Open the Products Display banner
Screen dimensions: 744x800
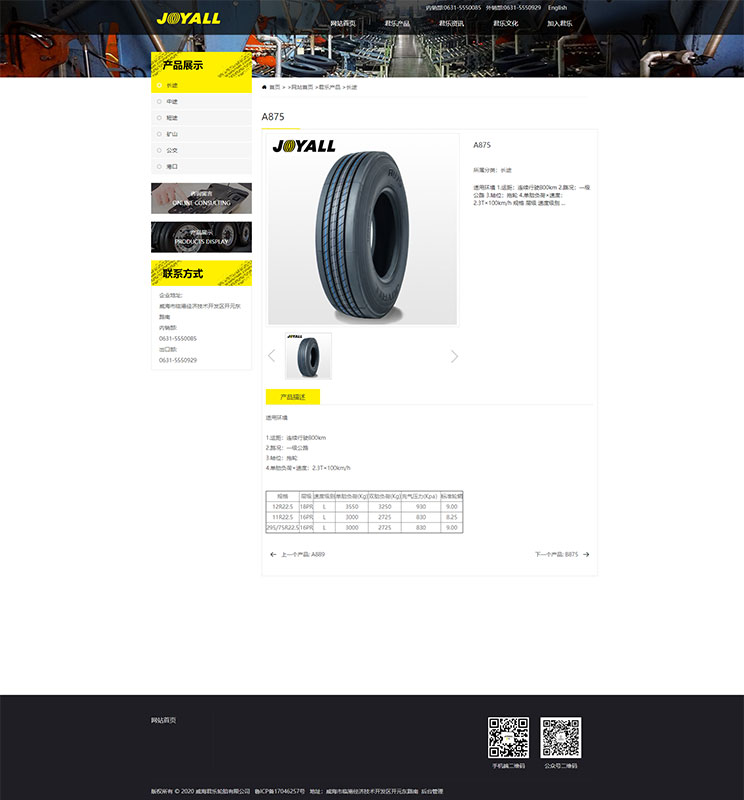(x=201, y=237)
